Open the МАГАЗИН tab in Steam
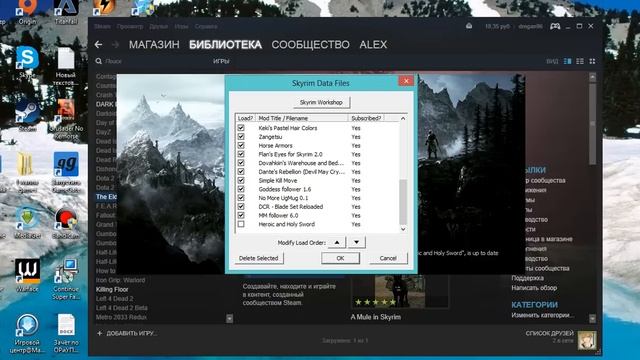The image size is (640, 360). (x=154, y=44)
